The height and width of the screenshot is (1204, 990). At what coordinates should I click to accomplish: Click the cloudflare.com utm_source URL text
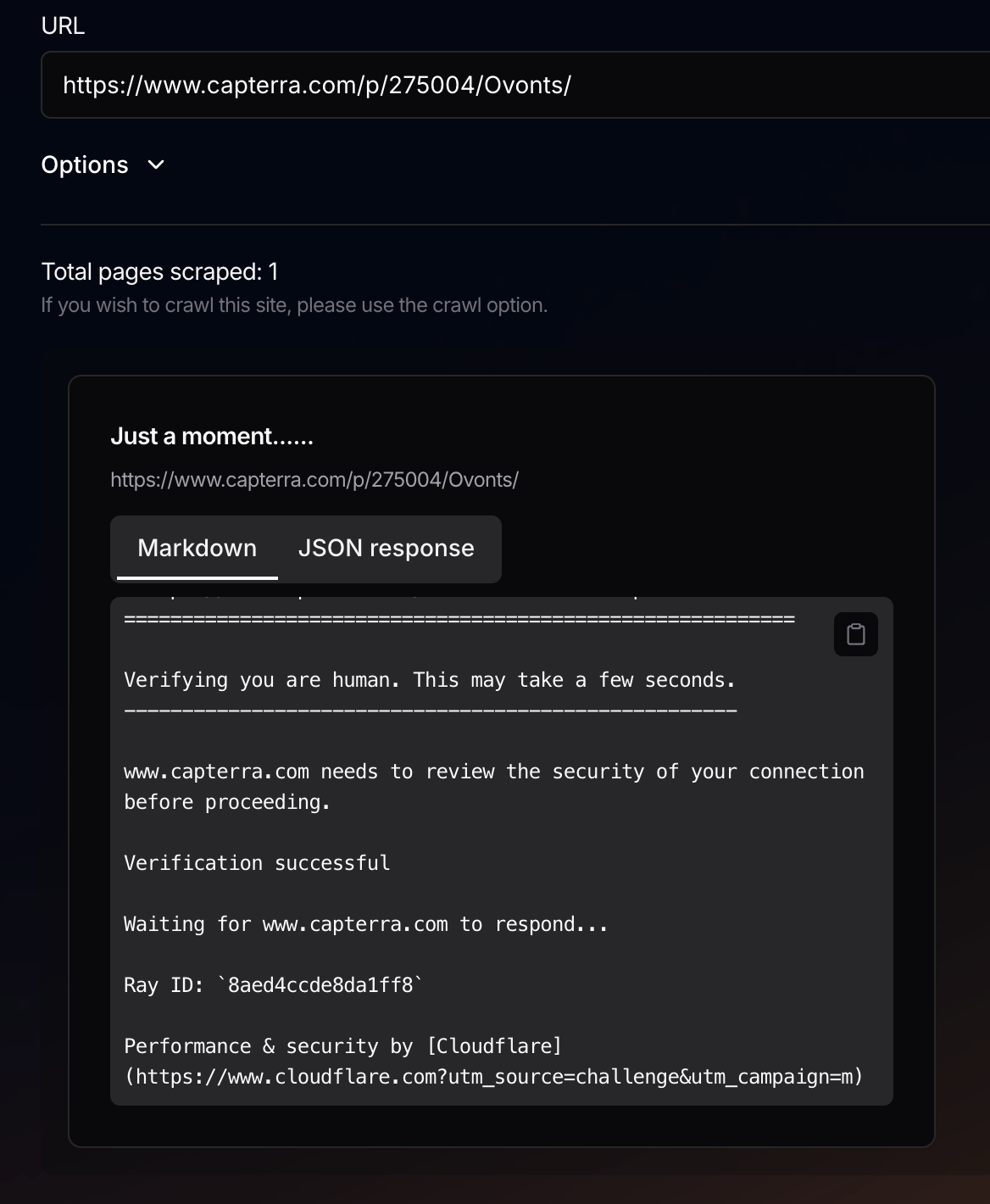493,1077
